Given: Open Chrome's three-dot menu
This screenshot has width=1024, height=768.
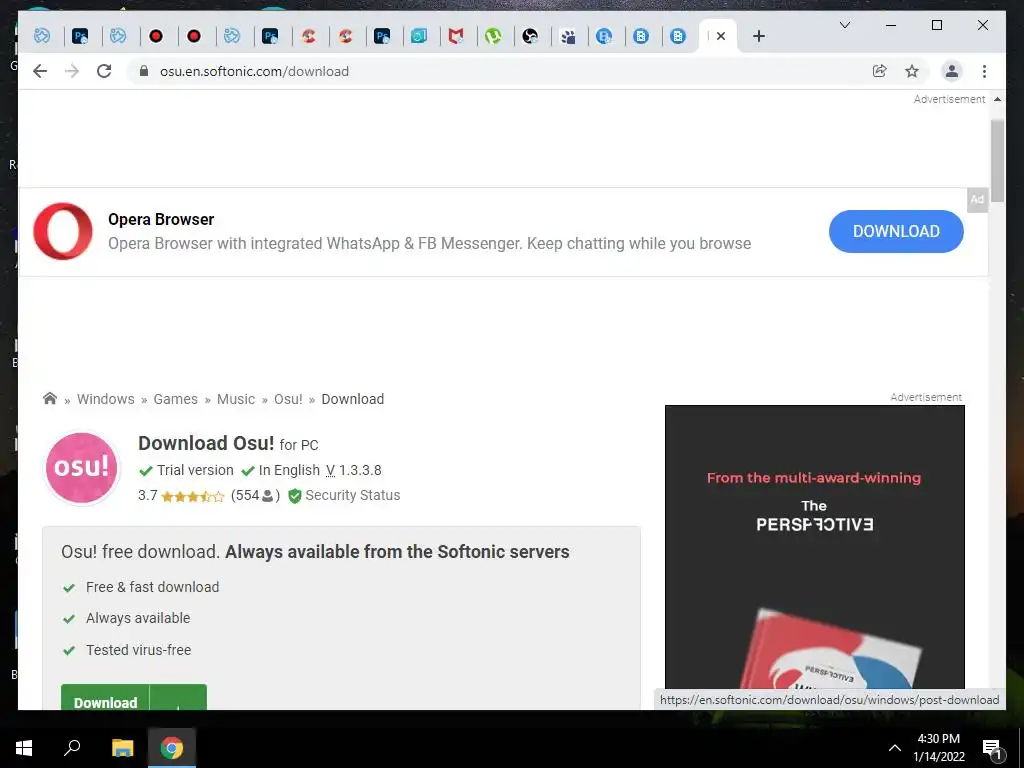Looking at the screenshot, I should (984, 71).
